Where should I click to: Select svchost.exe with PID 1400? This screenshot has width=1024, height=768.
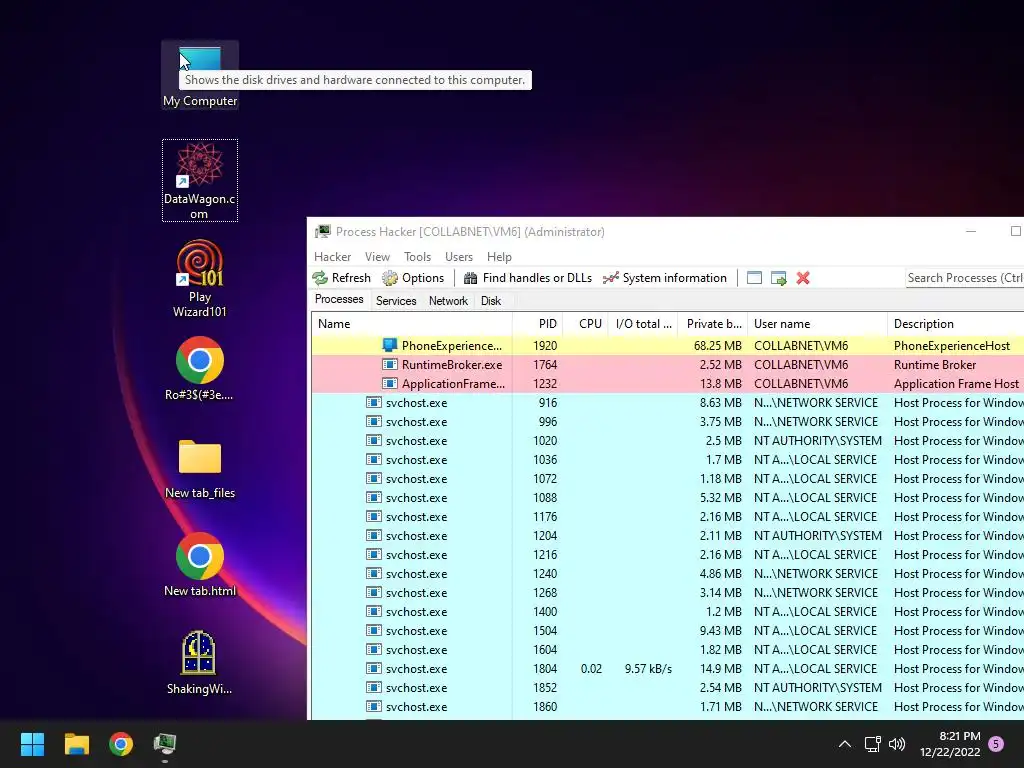pyautogui.click(x=667, y=611)
